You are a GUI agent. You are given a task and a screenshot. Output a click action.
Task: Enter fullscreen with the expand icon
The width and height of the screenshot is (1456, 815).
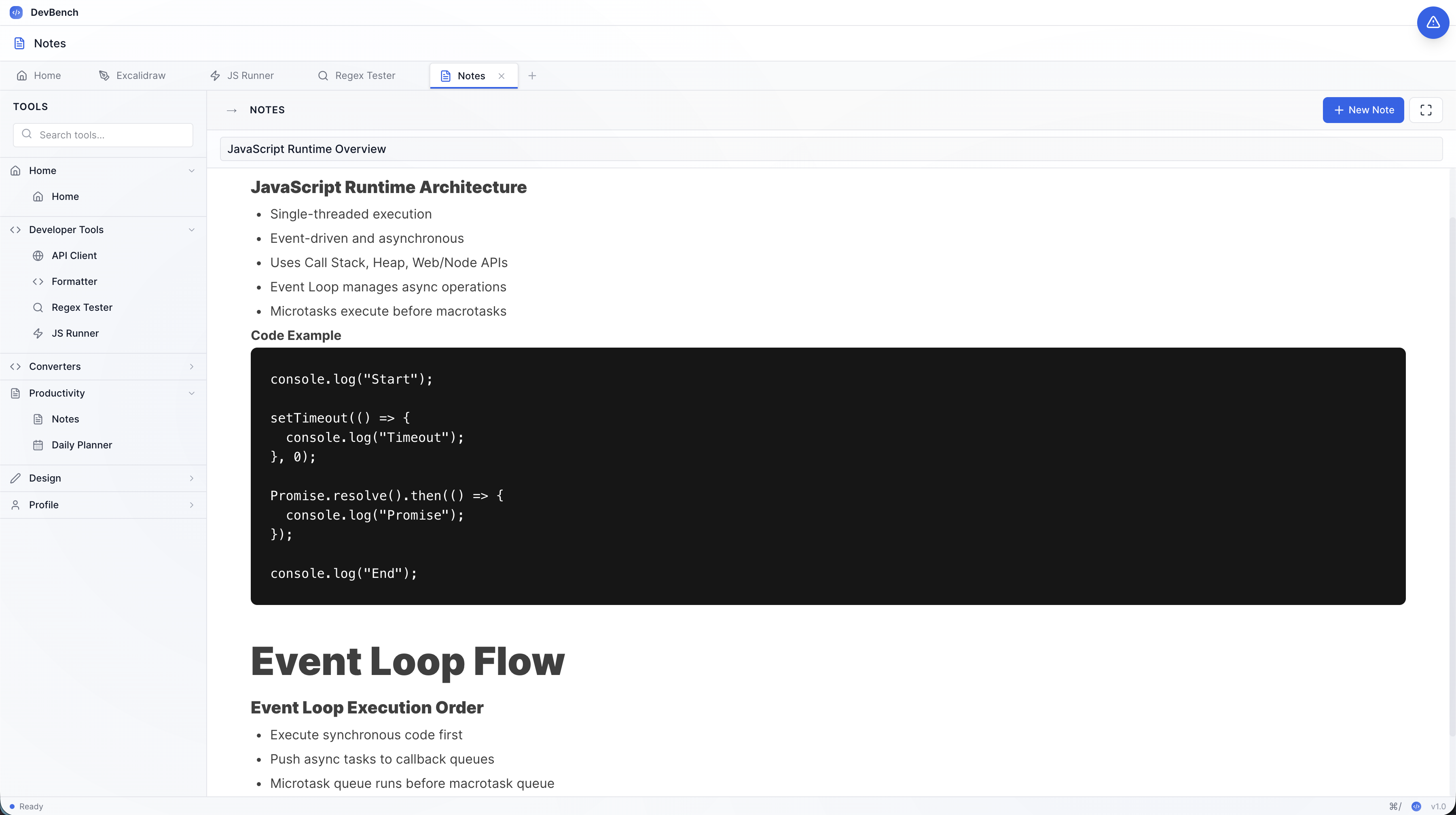pyautogui.click(x=1426, y=110)
